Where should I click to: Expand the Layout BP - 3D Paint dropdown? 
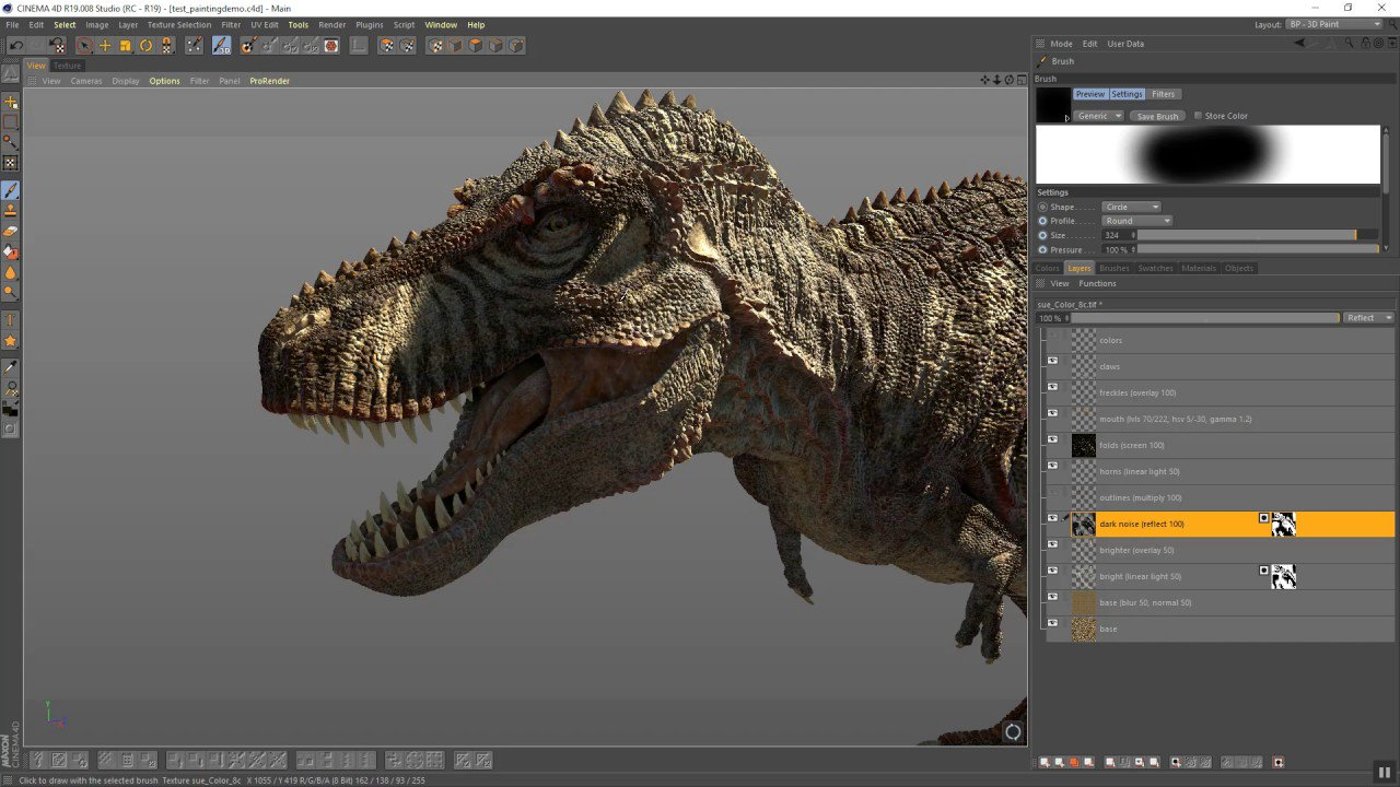click(1334, 24)
